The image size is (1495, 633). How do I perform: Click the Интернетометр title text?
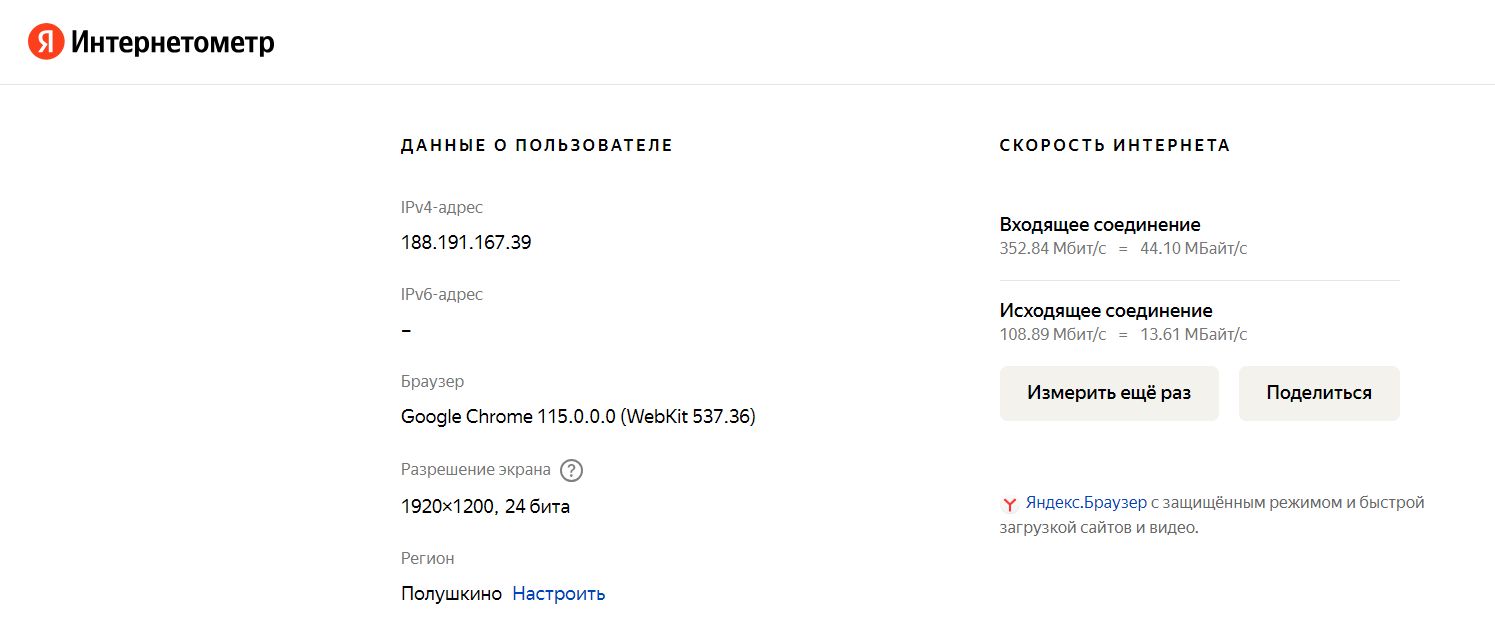pyautogui.click(x=172, y=43)
